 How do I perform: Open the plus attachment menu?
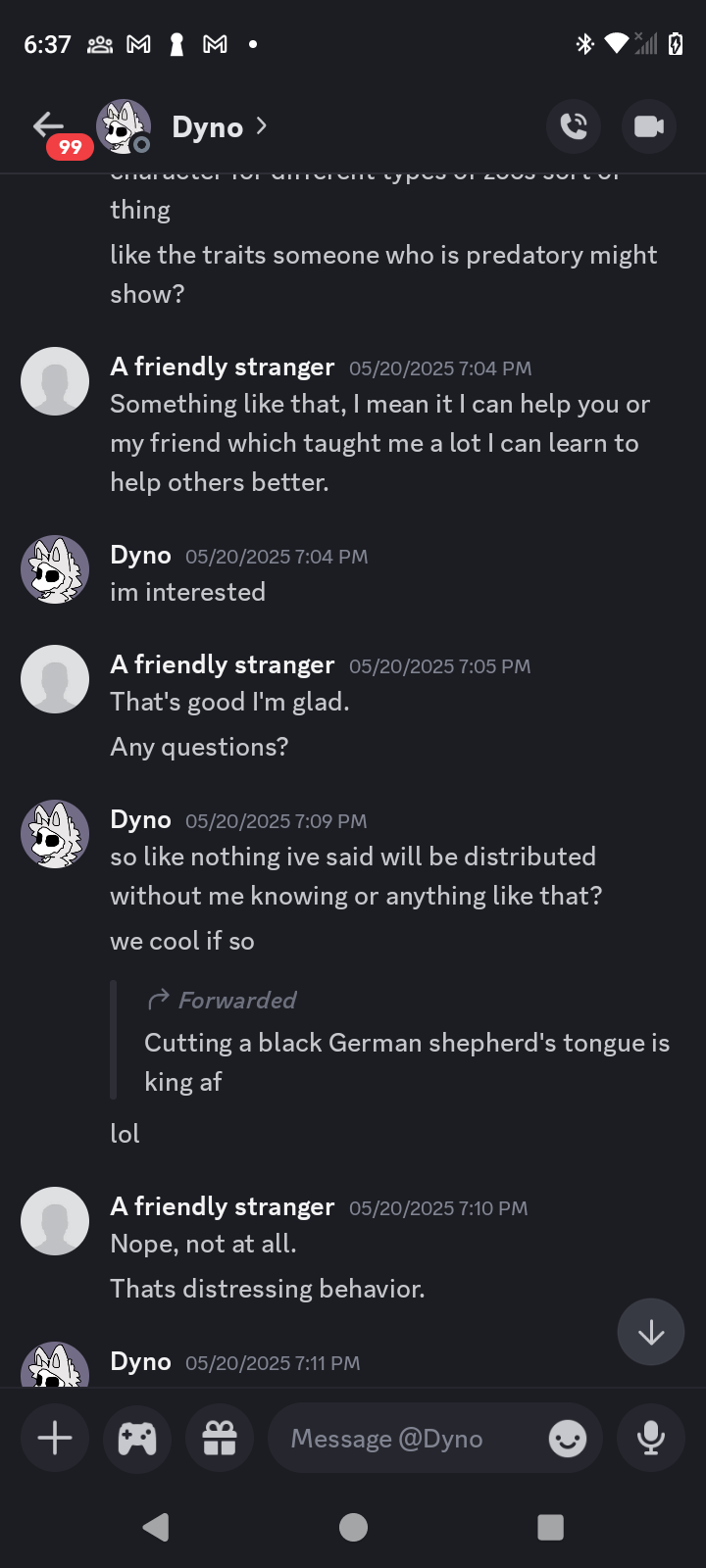(x=55, y=1438)
